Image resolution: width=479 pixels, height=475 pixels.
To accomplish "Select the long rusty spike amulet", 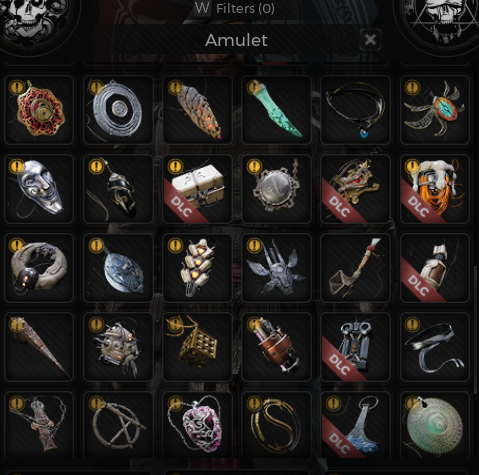I will click(39, 347).
